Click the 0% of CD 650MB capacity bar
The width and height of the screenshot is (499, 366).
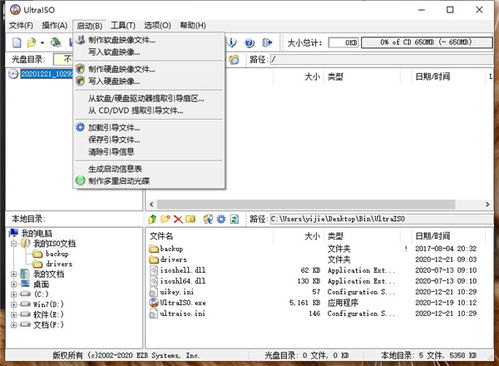point(426,42)
